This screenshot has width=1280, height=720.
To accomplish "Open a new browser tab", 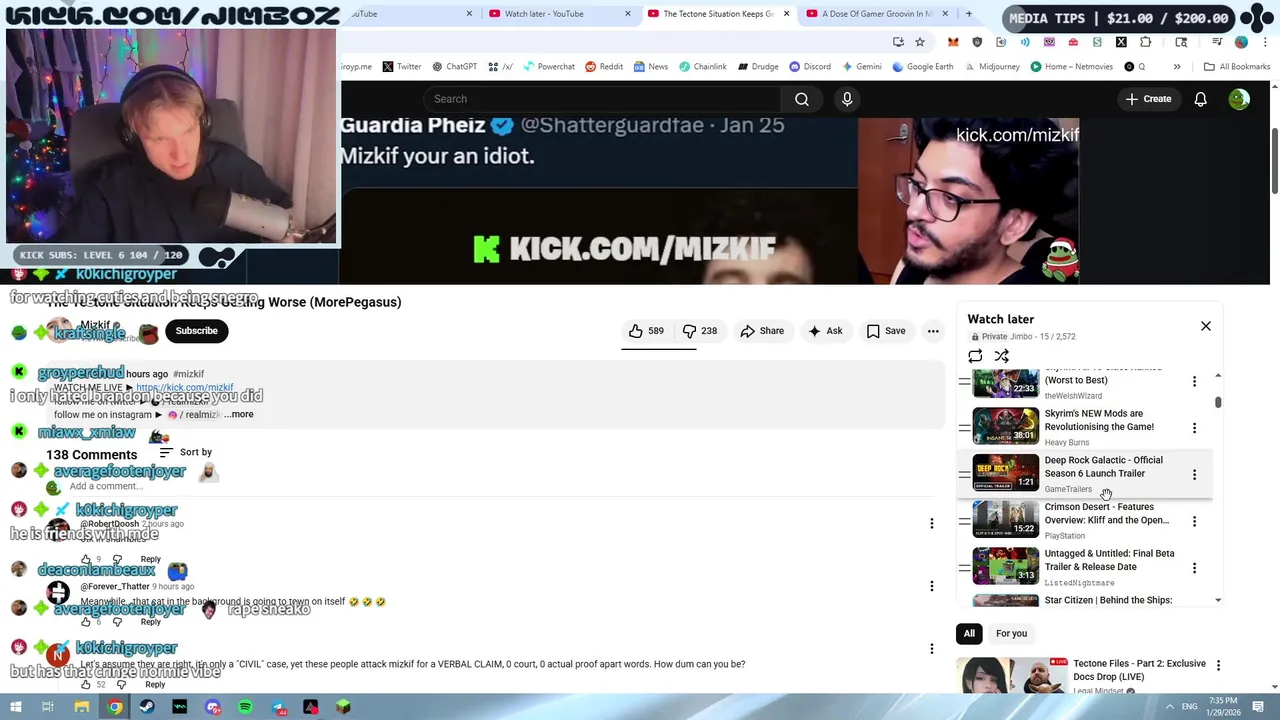I will [x=968, y=14].
